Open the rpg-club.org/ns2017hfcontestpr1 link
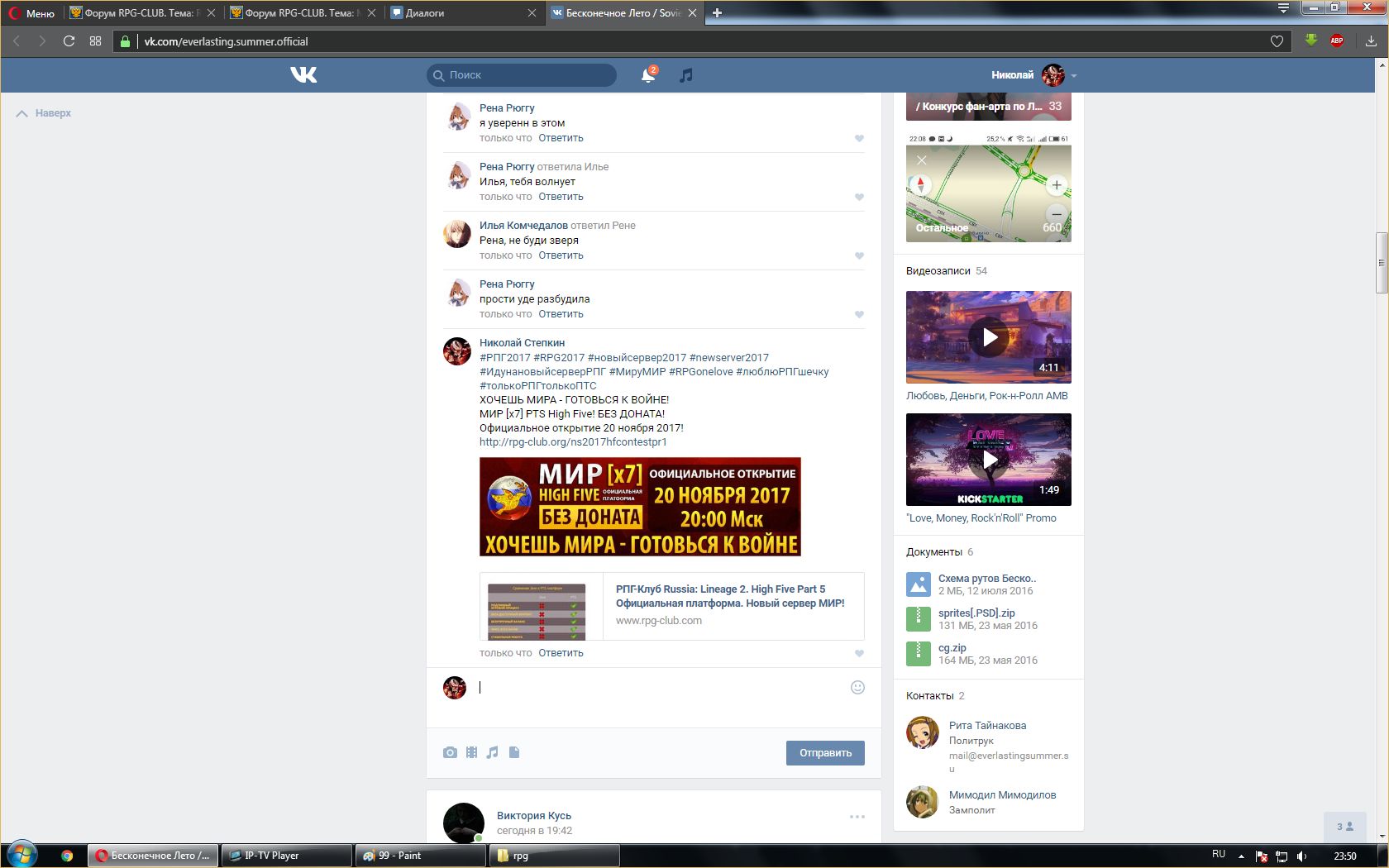Viewport: 1389px width, 868px height. pos(573,442)
